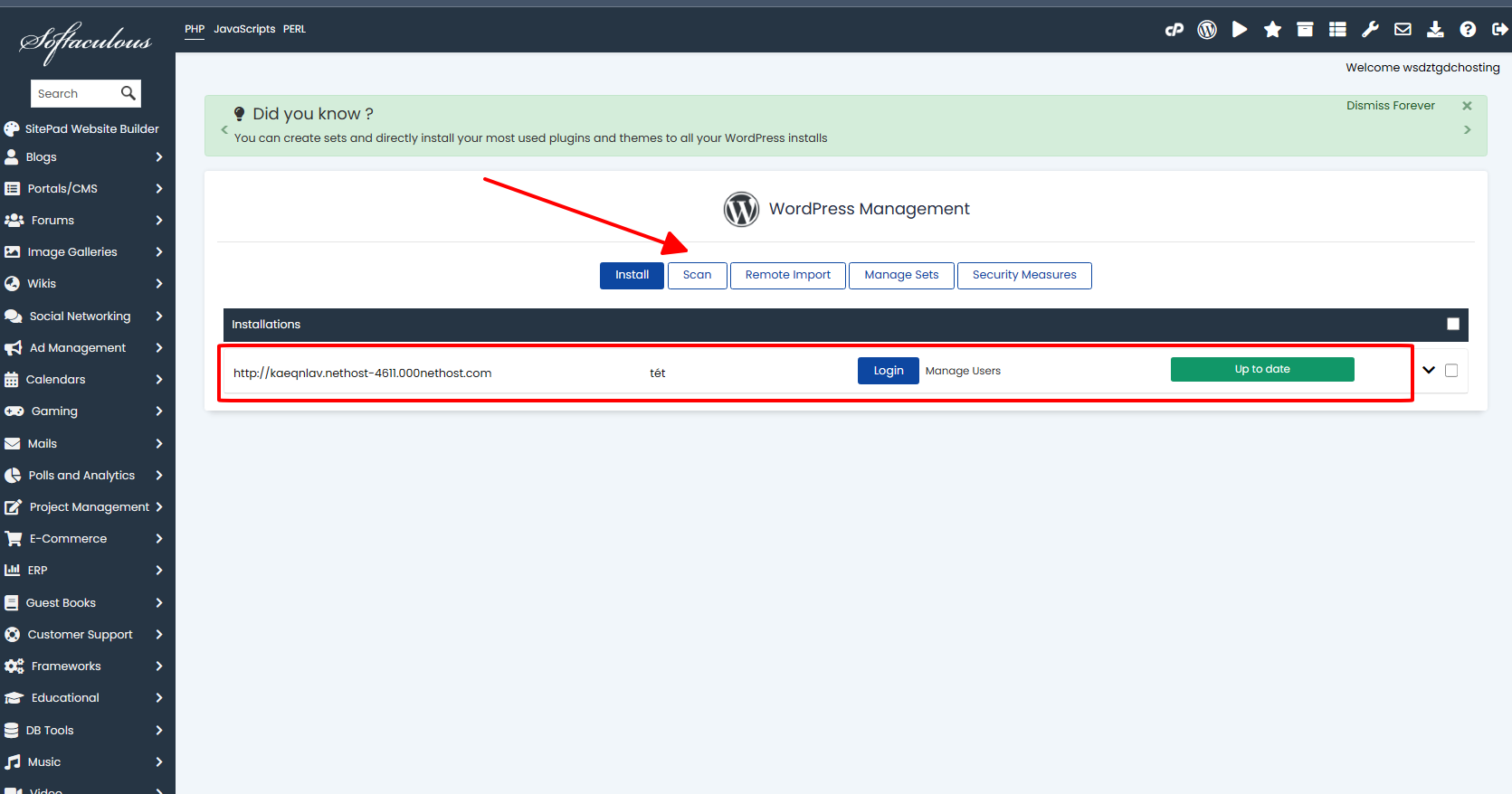Click the Calendars icon in sidebar
Image resolution: width=1512 pixels, height=794 pixels.
[x=12, y=380]
